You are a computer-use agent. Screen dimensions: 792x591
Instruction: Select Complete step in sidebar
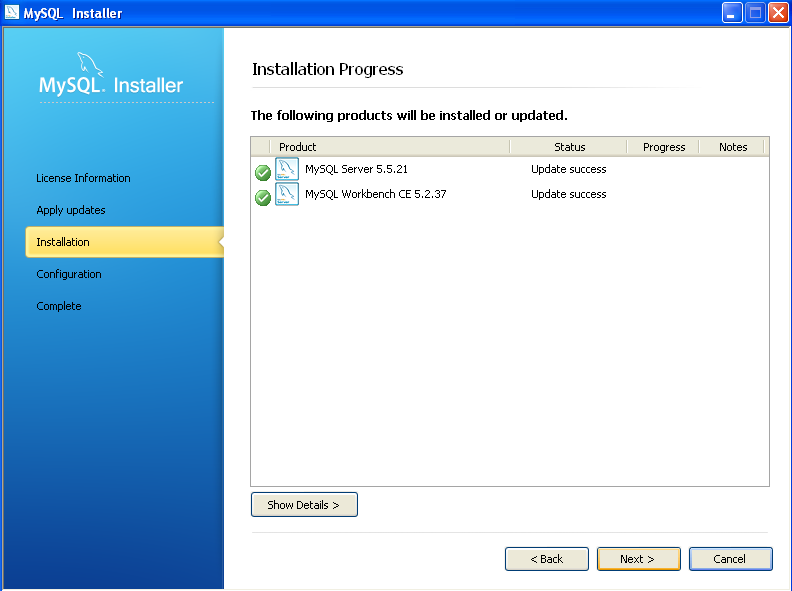click(59, 306)
